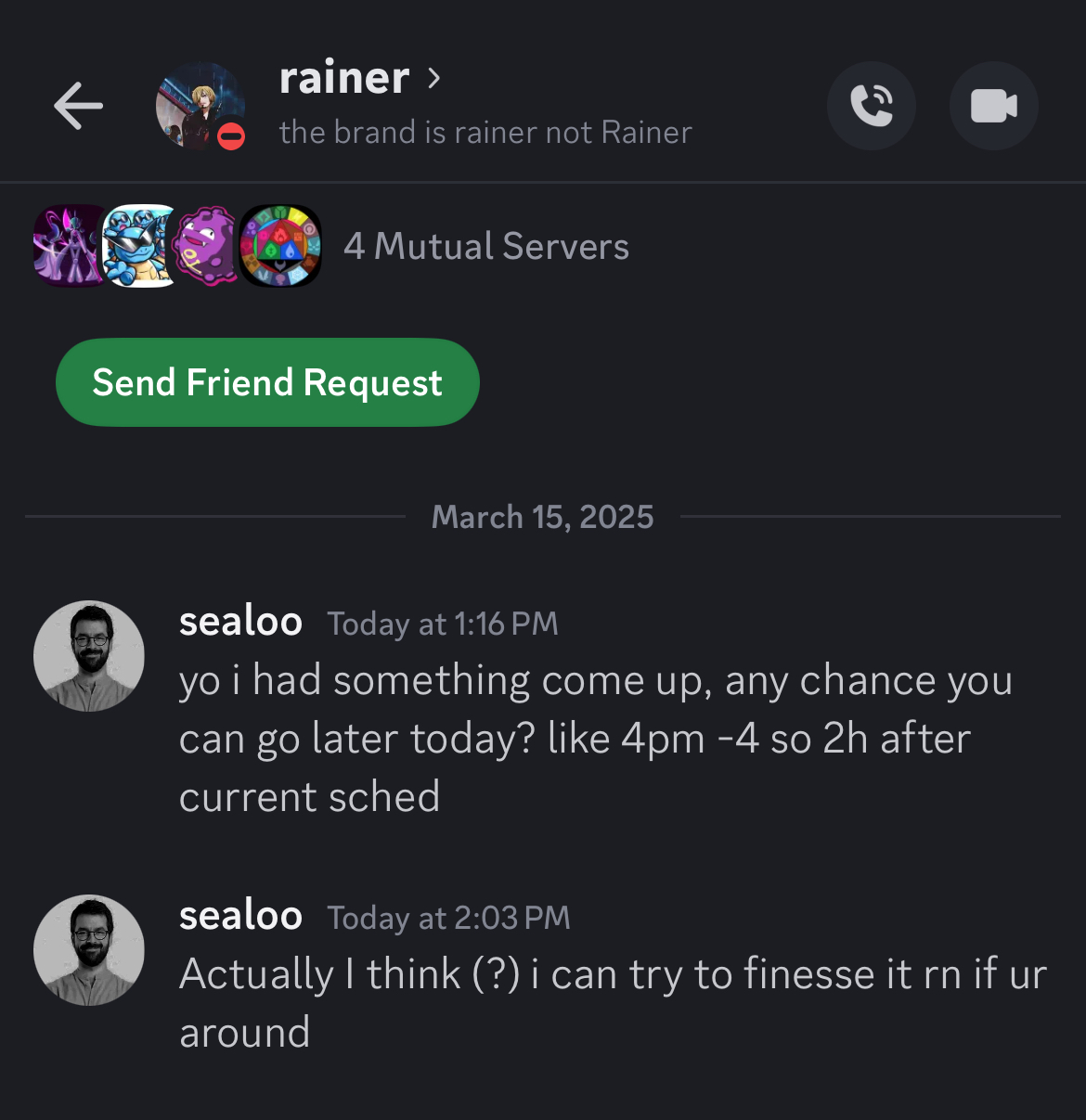Click the Send Friend Request button
This screenshot has height=1120, width=1086.
[x=267, y=382]
